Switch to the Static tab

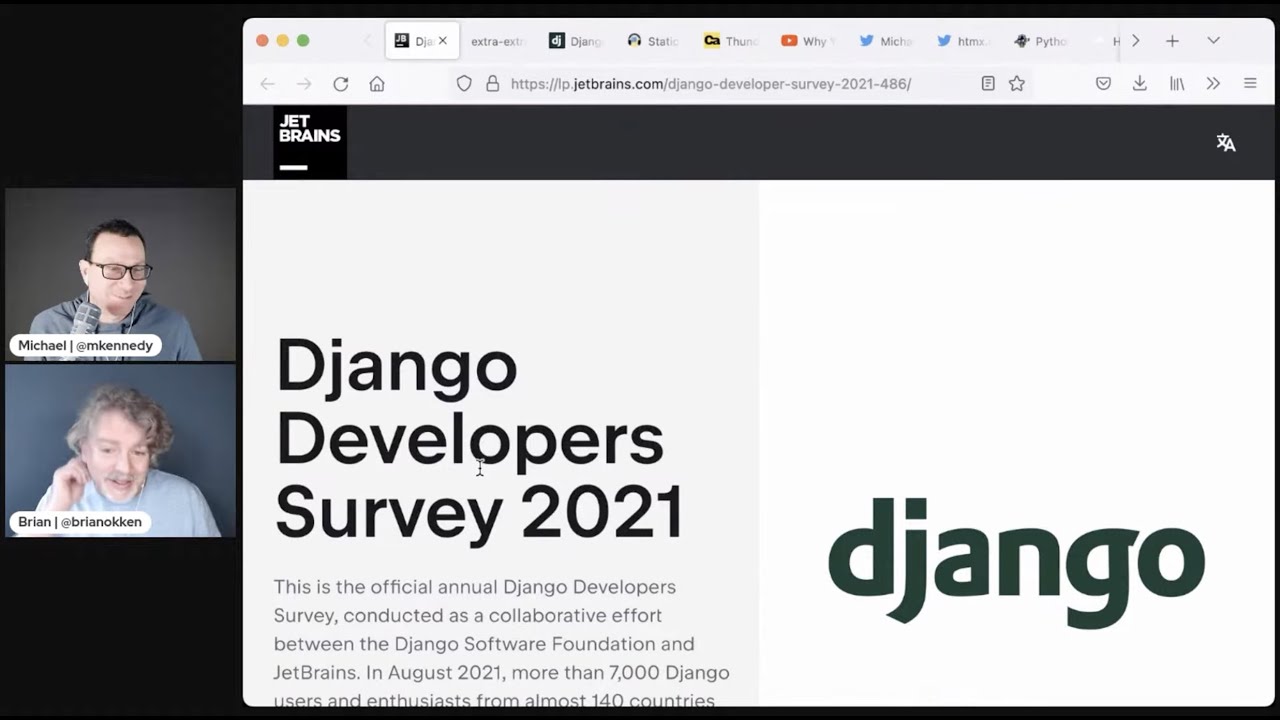coord(652,41)
